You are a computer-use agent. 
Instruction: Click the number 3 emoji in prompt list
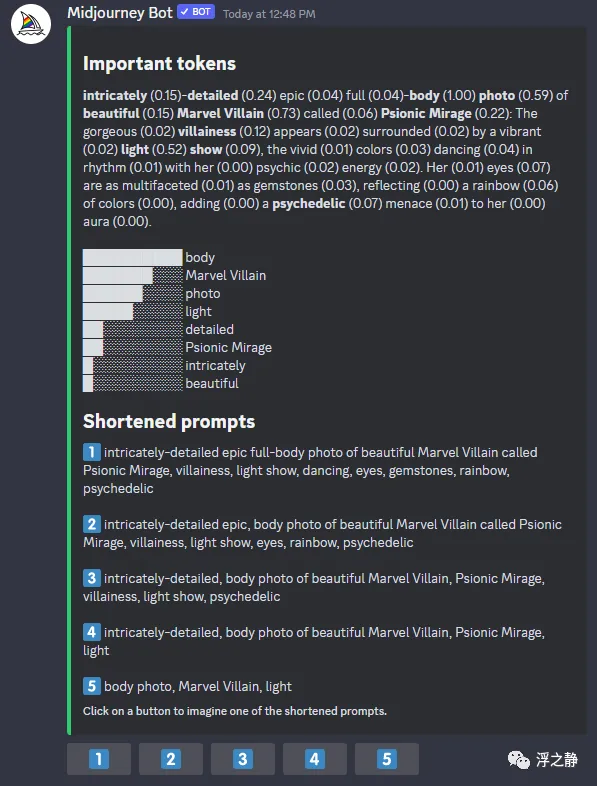point(92,578)
